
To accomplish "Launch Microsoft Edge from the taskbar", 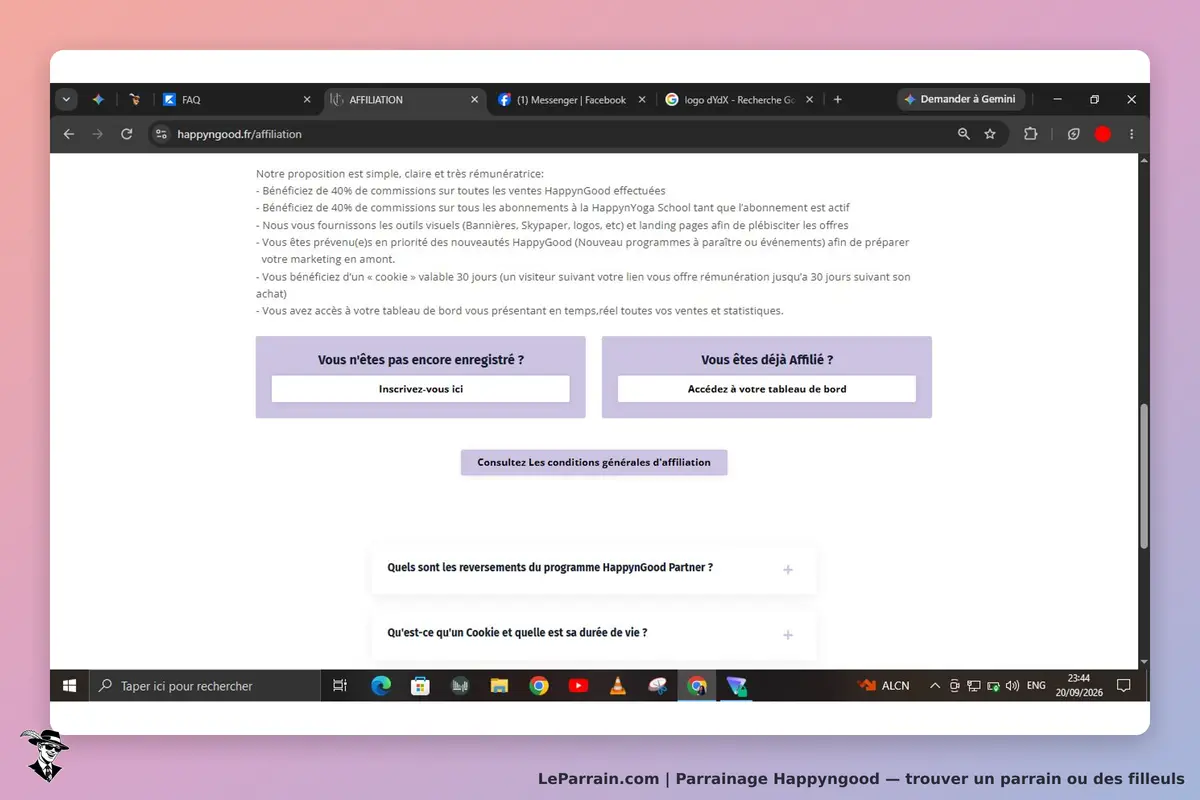I will coord(381,686).
